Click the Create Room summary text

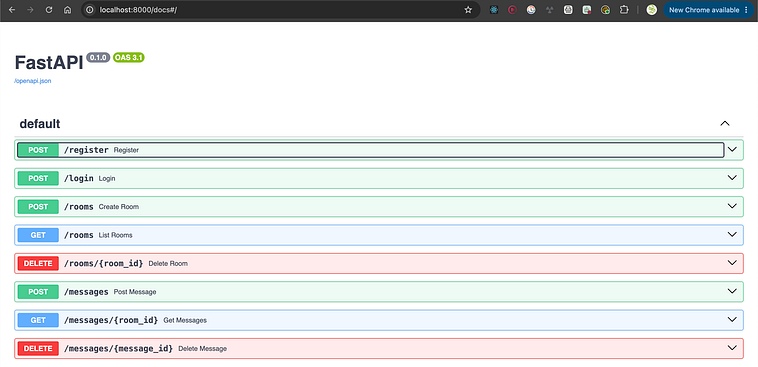(118, 206)
